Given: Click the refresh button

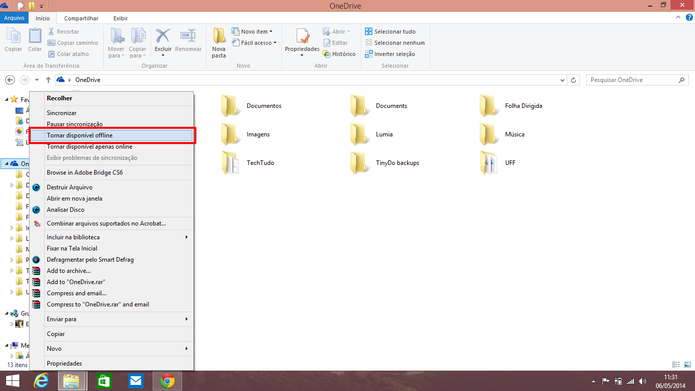Looking at the screenshot, I should (574, 80).
